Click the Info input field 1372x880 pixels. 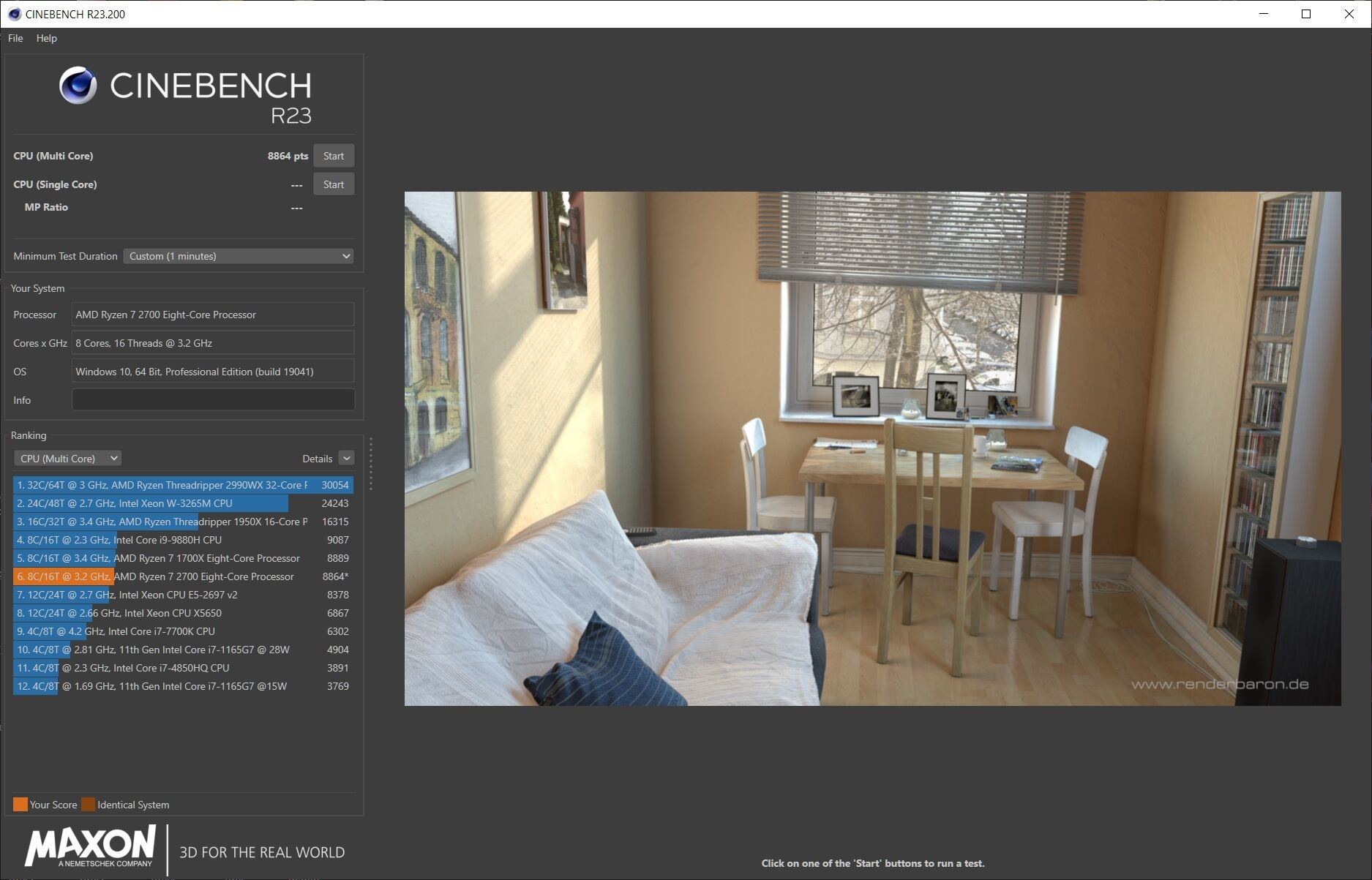213,400
